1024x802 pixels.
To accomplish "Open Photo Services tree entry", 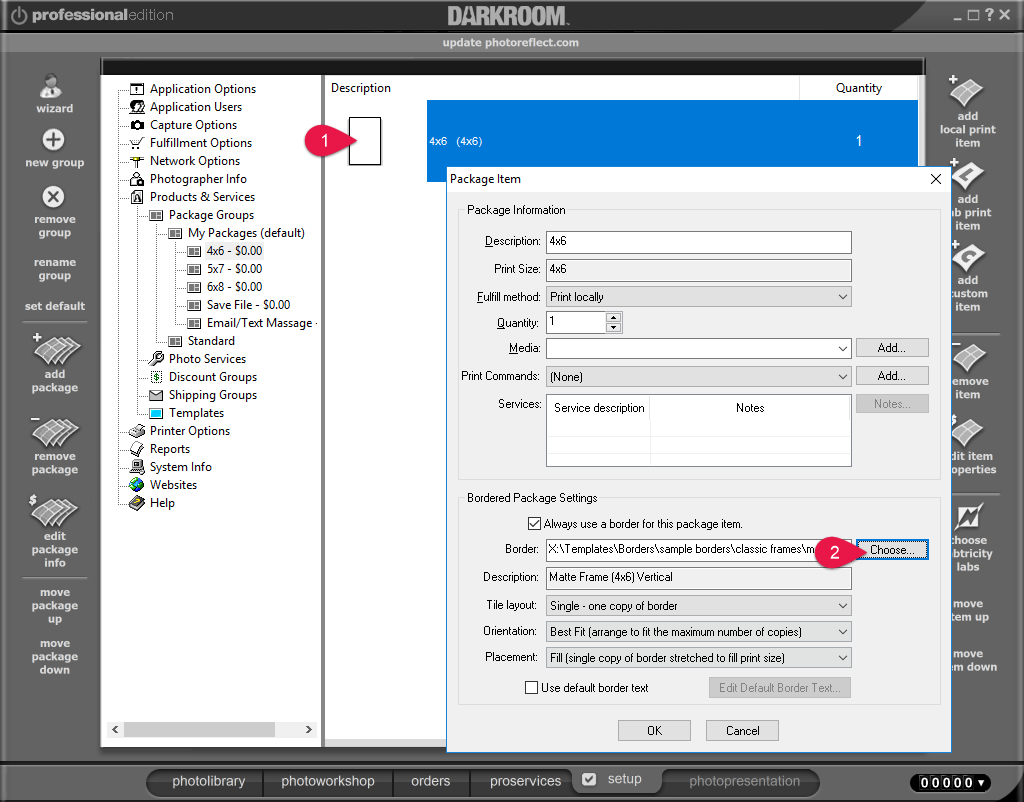I will (207, 359).
